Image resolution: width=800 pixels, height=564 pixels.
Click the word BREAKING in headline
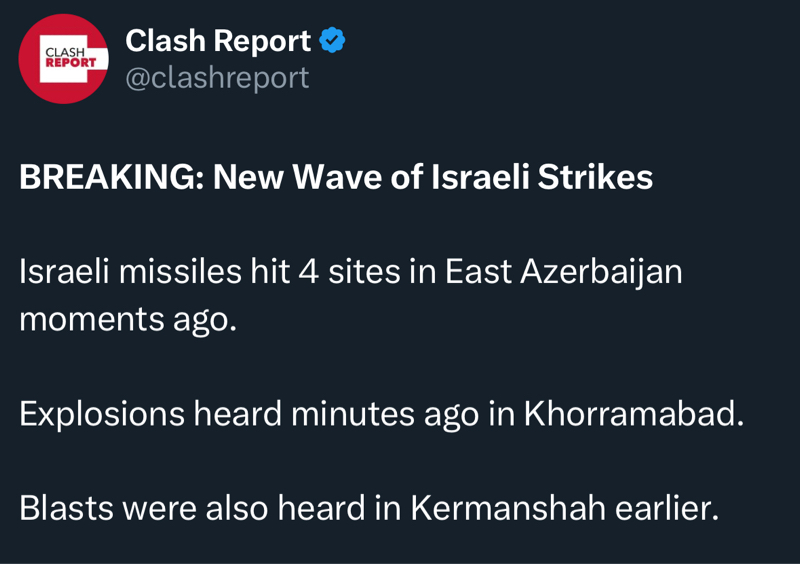click(x=110, y=177)
